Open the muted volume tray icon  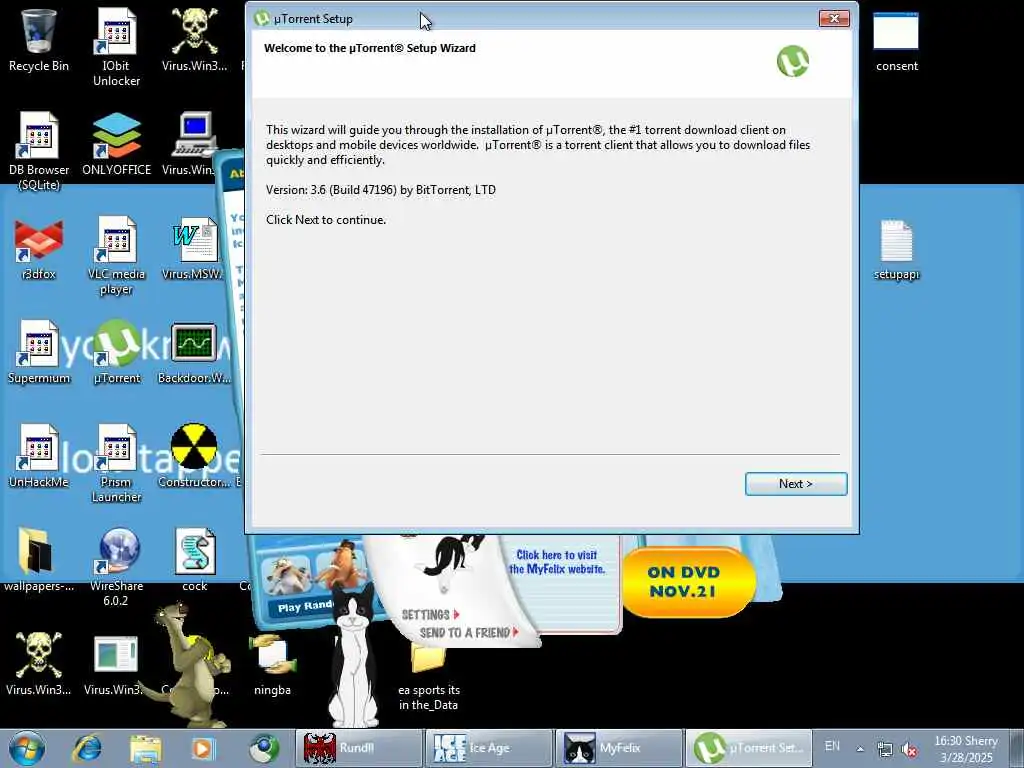908,749
